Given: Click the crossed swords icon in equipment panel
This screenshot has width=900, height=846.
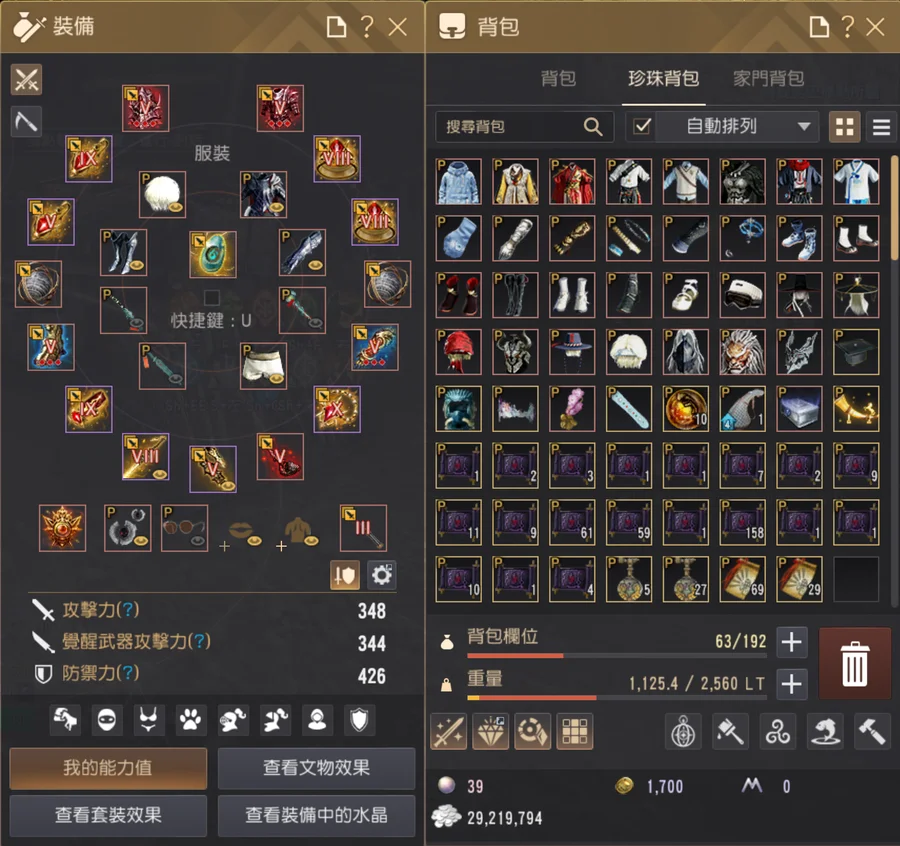Looking at the screenshot, I should pyautogui.click(x=26, y=79).
